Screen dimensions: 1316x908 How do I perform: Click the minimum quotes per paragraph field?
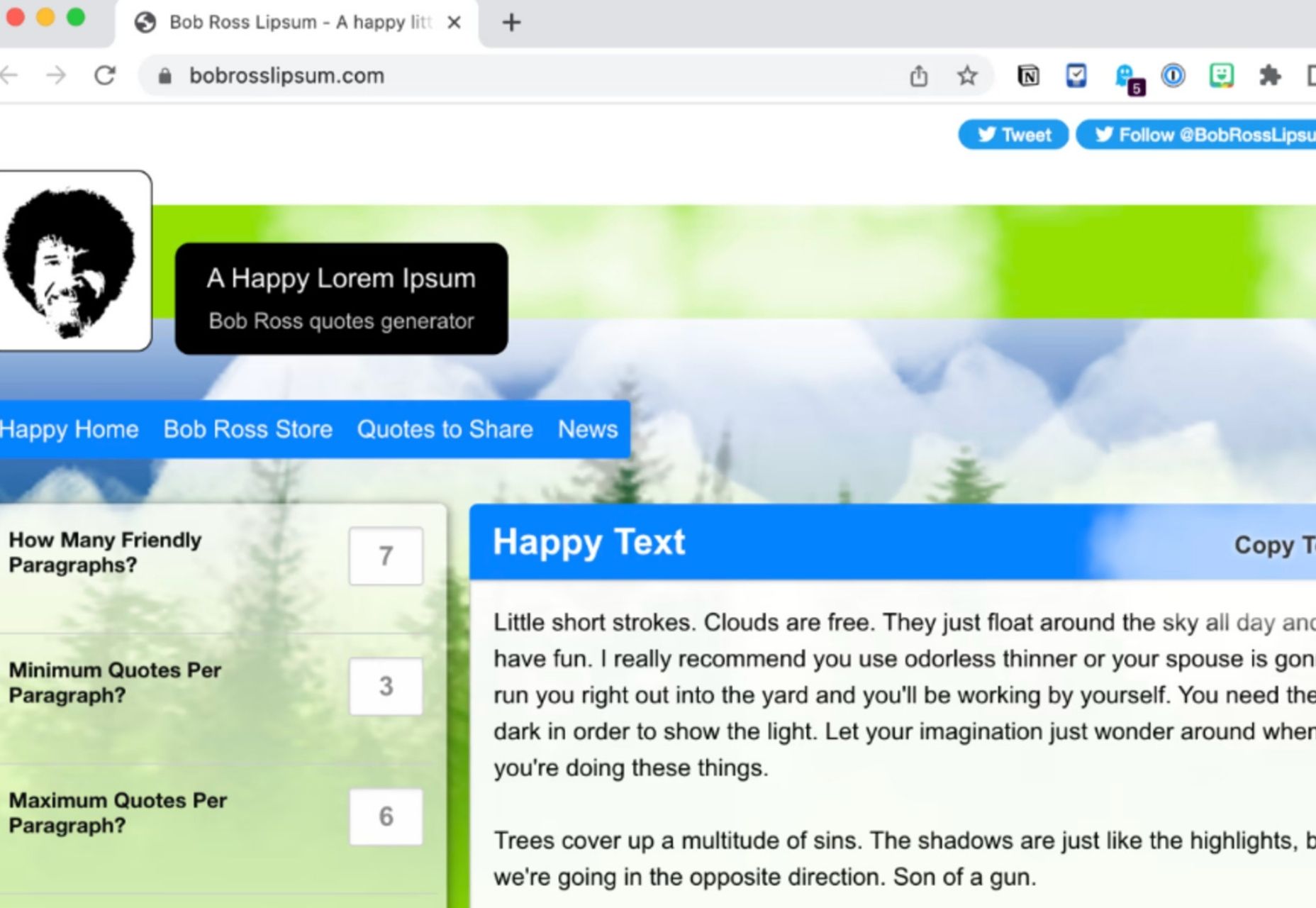coord(386,686)
